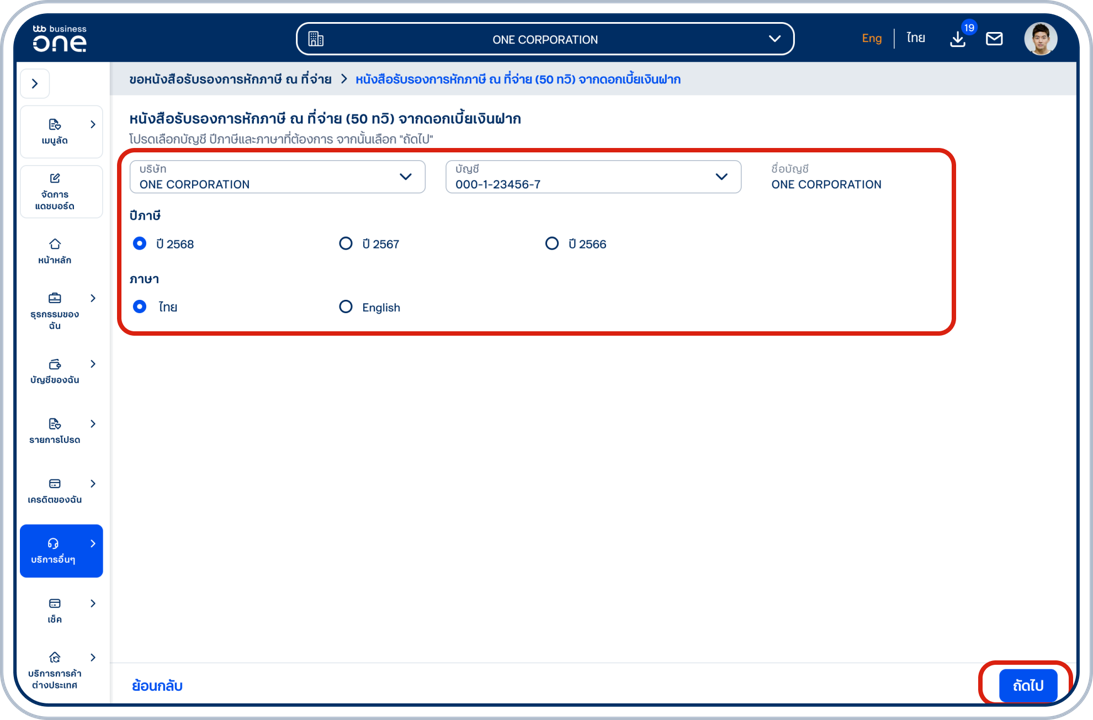Image resolution: width=1093 pixels, height=720 pixels.
Task: Open the user profile avatar
Action: 1040,39
